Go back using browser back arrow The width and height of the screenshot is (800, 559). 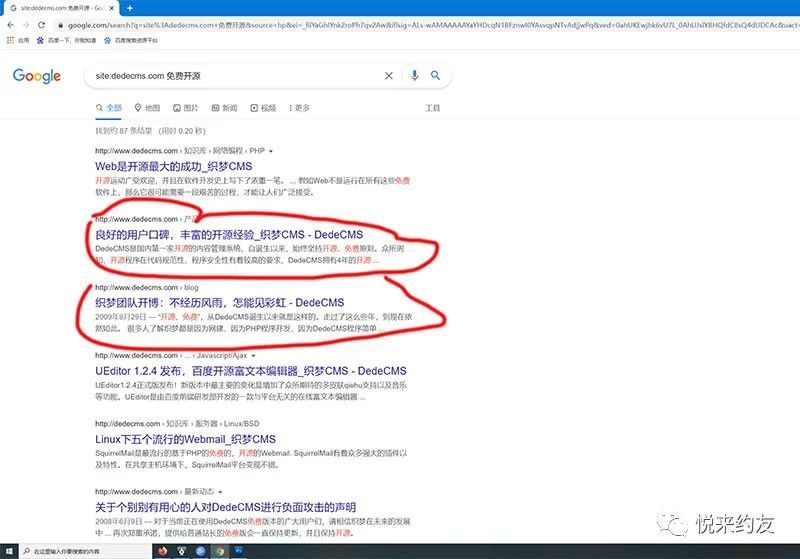click(x=11, y=24)
